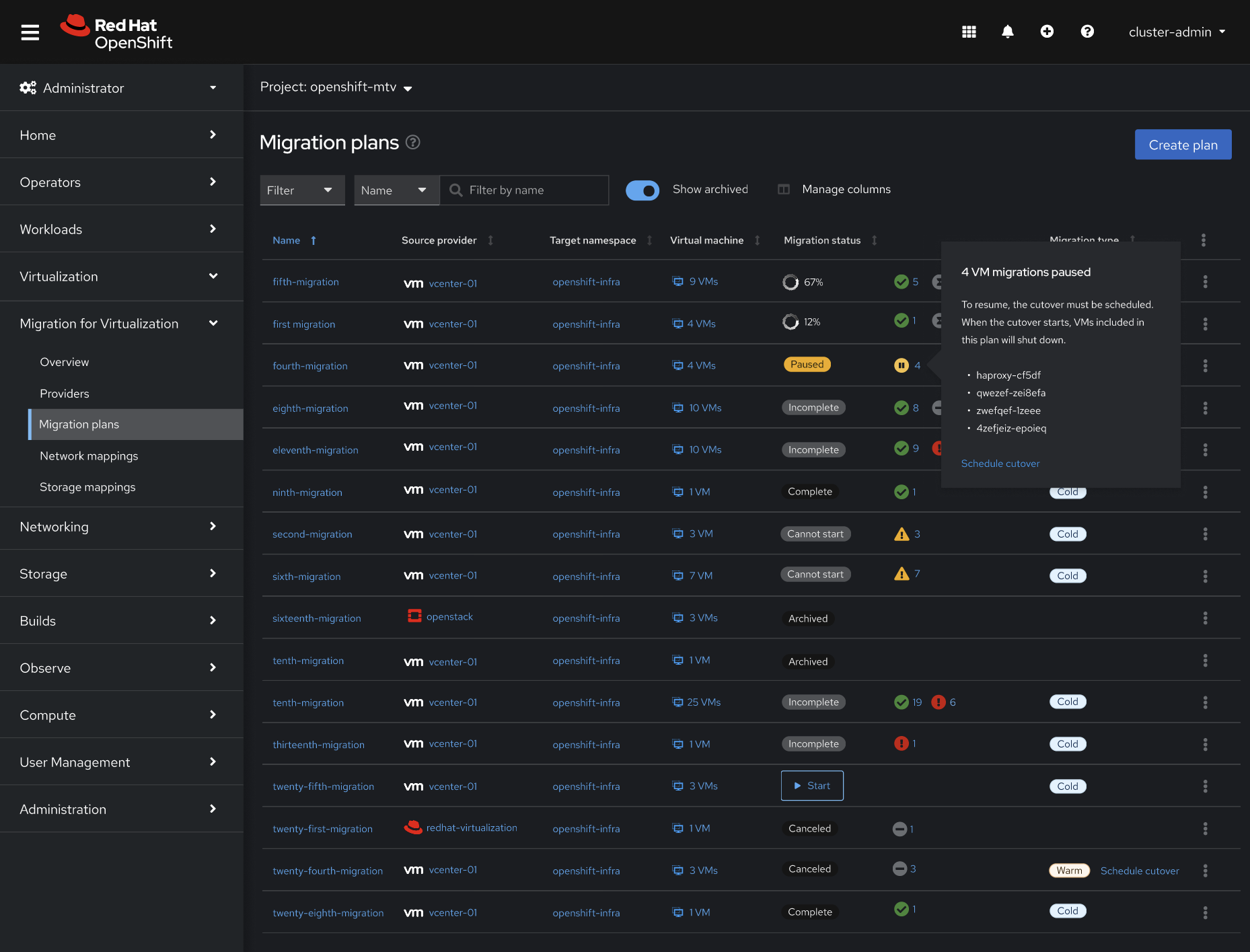This screenshot has width=1250, height=952.
Task: Go to Network mappings in sidebar
Action: pyautogui.click(x=89, y=456)
